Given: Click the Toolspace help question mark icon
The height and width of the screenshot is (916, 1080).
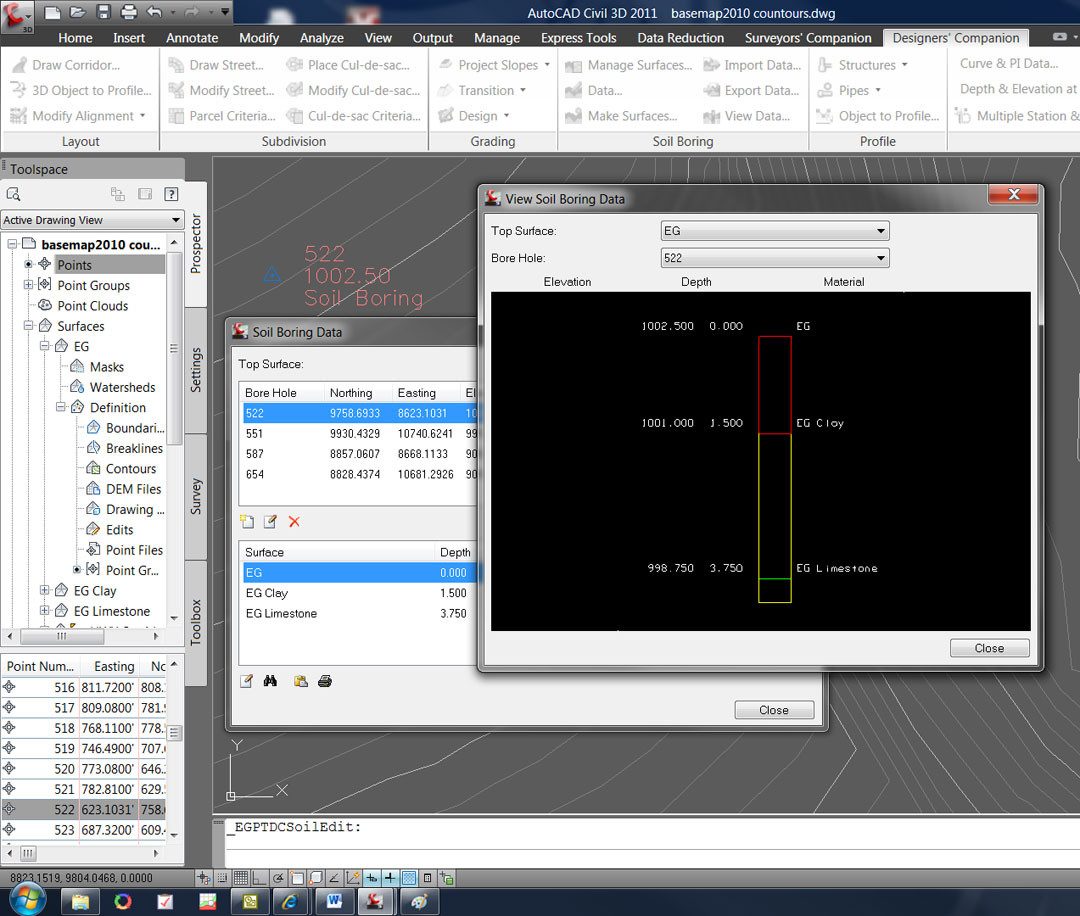Looking at the screenshot, I should point(171,194).
